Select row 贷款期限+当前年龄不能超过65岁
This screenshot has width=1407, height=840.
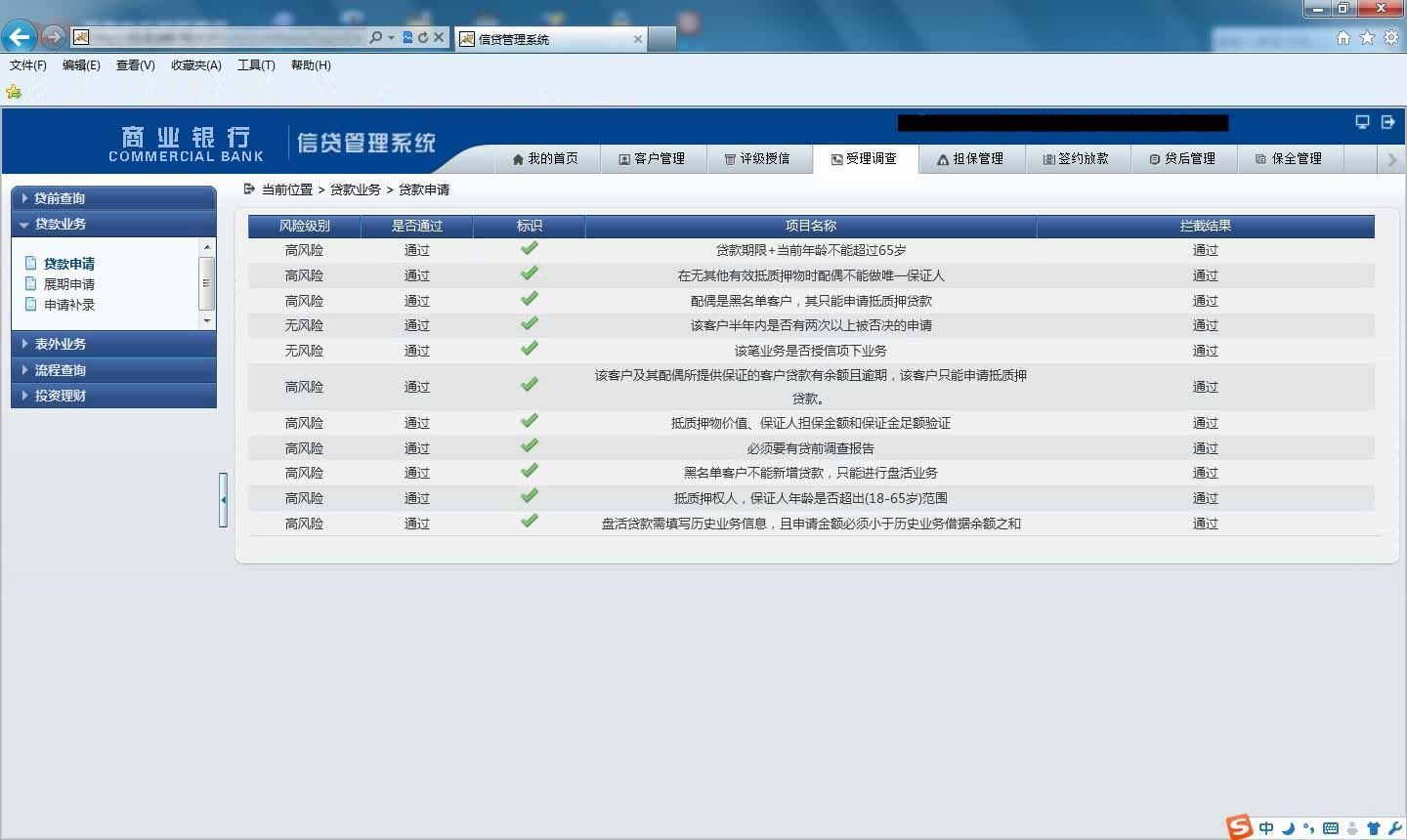pos(811,250)
